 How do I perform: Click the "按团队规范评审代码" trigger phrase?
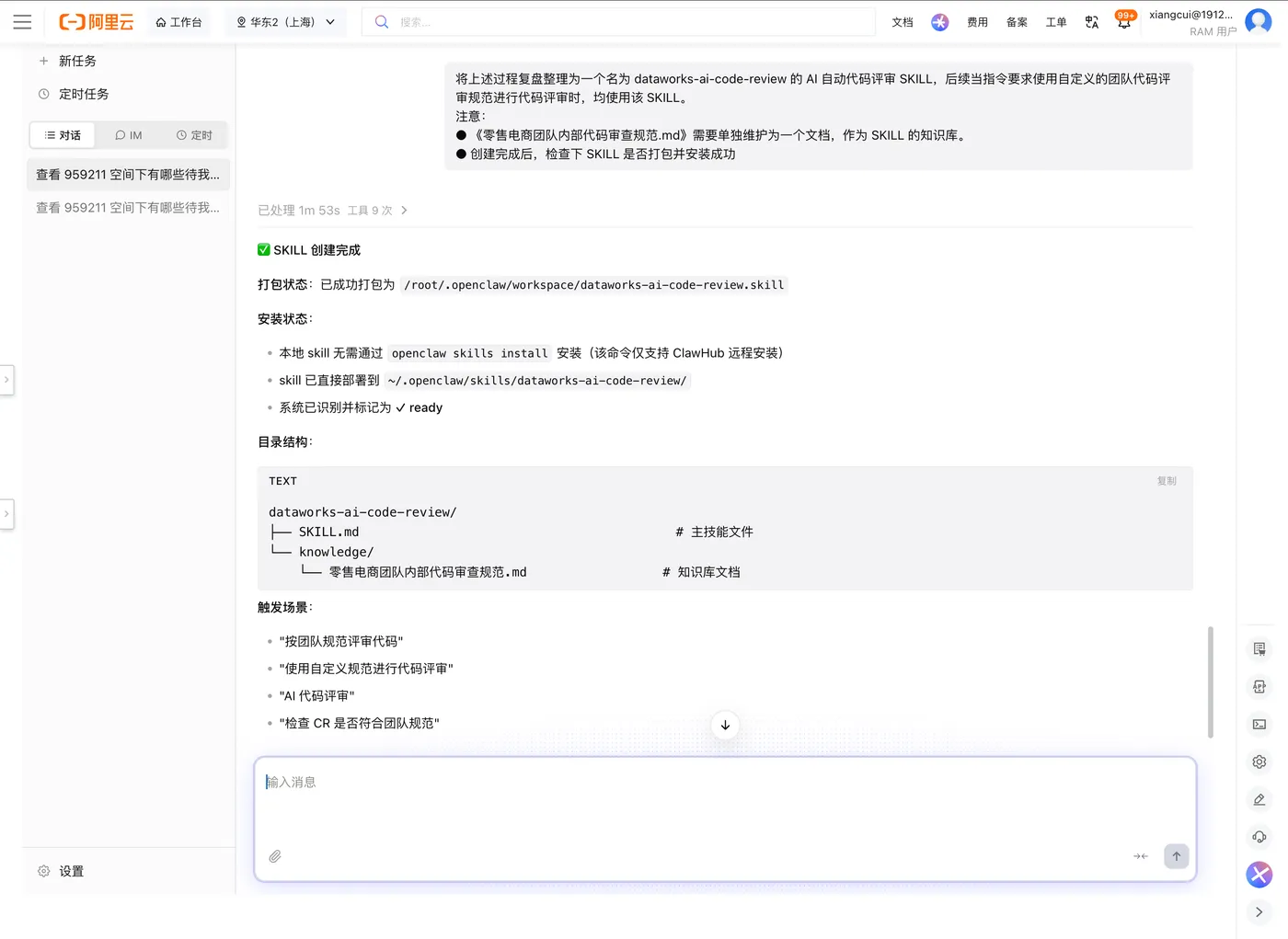click(x=341, y=641)
